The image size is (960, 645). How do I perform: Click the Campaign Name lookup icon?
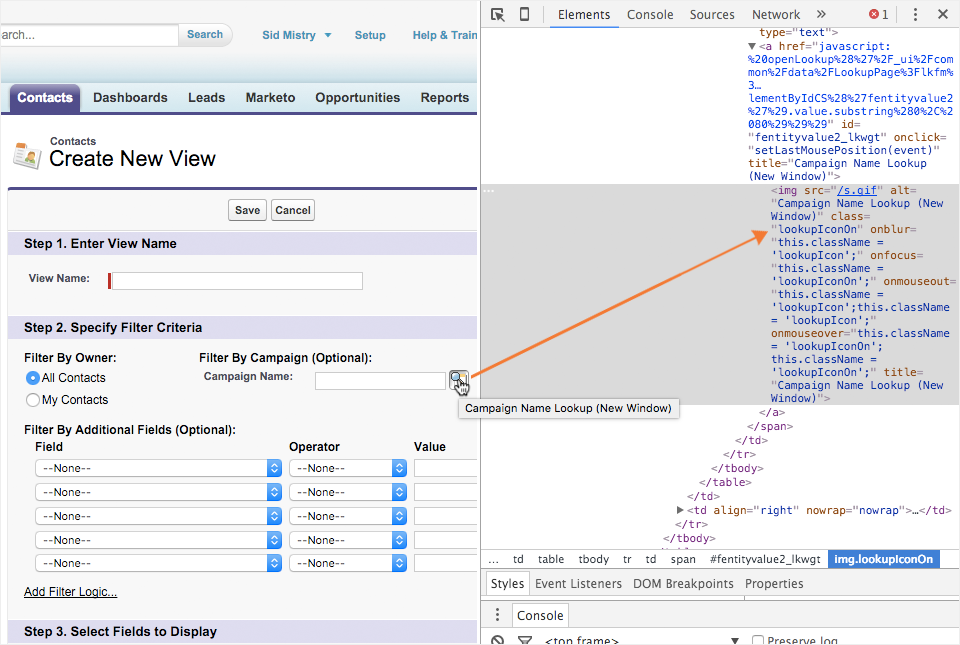point(457,379)
